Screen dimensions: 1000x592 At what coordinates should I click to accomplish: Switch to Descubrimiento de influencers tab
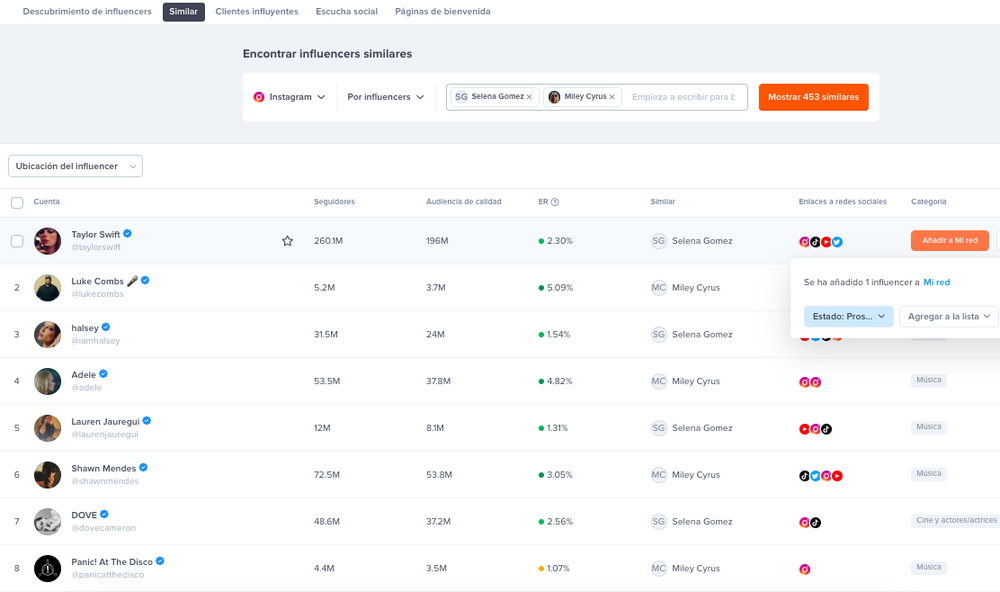87,11
